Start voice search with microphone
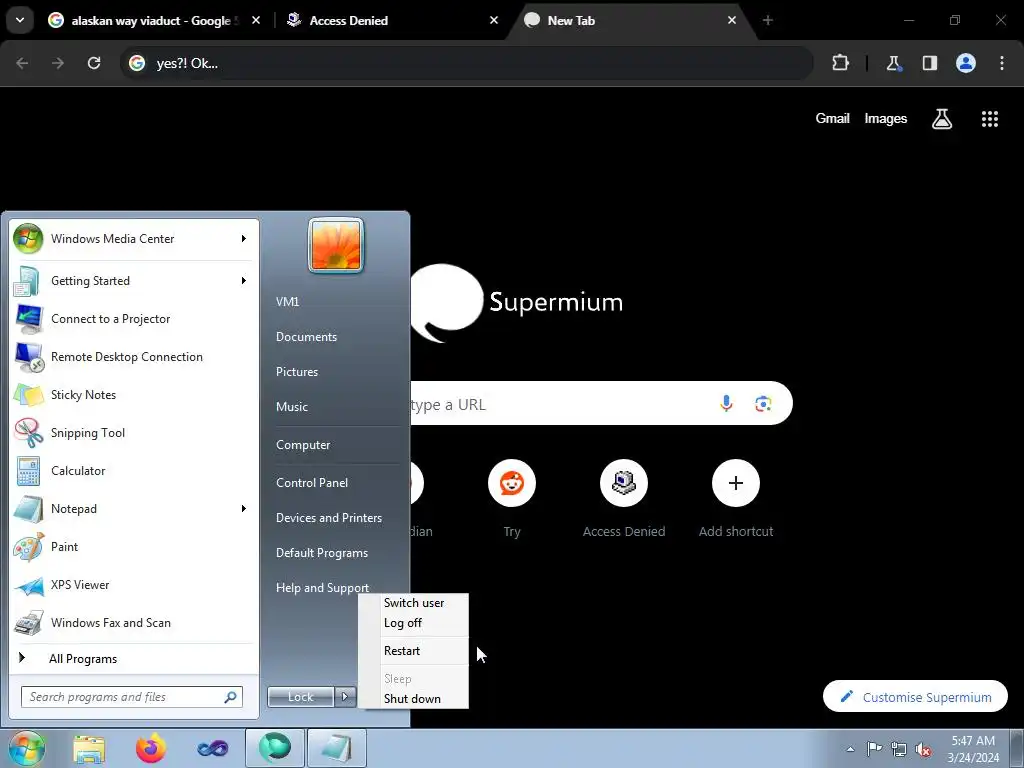Viewport: 1024px width, 768px height. [x=726, y=404]
